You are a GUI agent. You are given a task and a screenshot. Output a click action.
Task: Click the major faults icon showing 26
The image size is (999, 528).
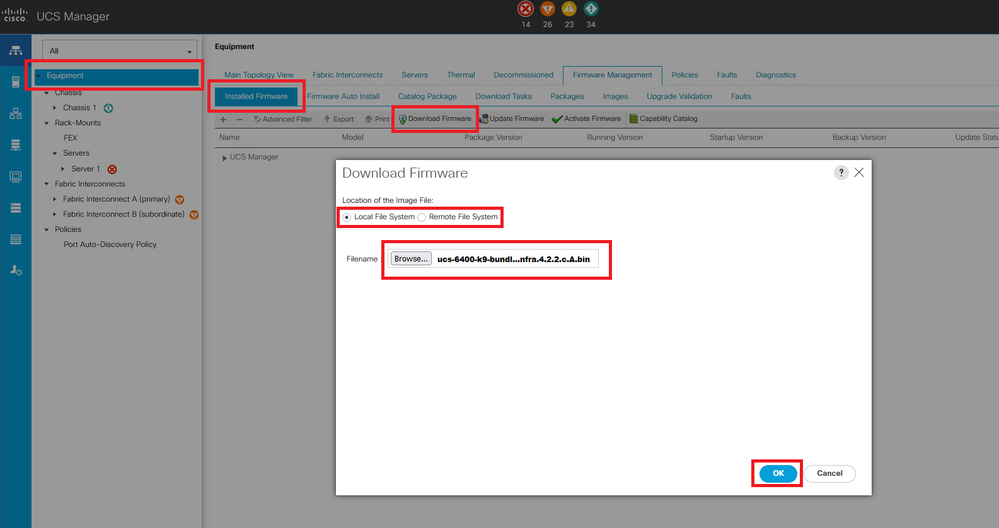coord(547,9)
